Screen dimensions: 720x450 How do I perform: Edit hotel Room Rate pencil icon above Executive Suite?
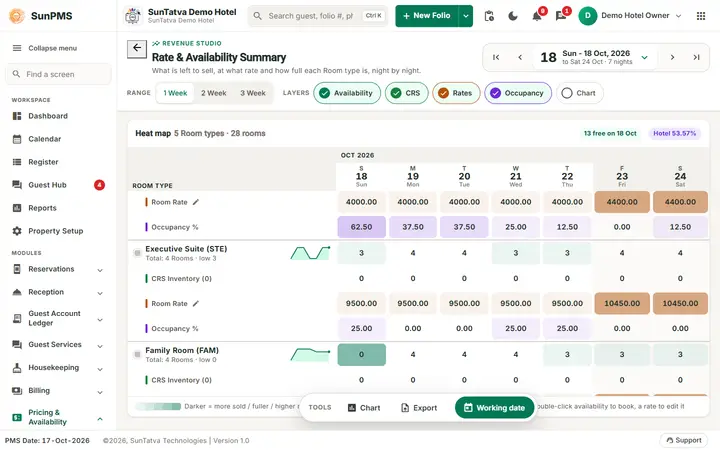[196, 202]
